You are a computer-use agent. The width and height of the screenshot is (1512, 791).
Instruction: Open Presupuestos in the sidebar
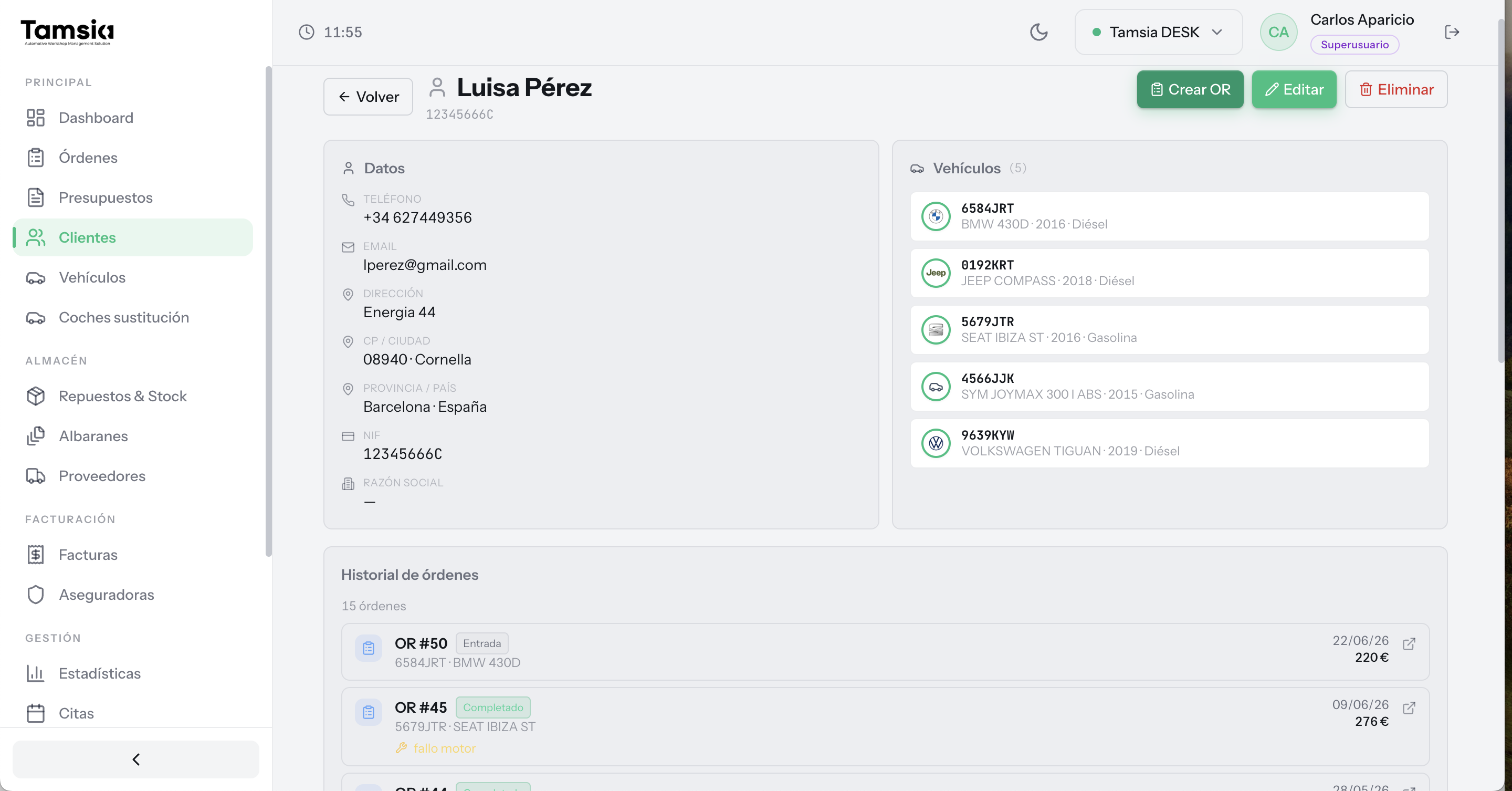pyautogui.click(x=133, y=197)
